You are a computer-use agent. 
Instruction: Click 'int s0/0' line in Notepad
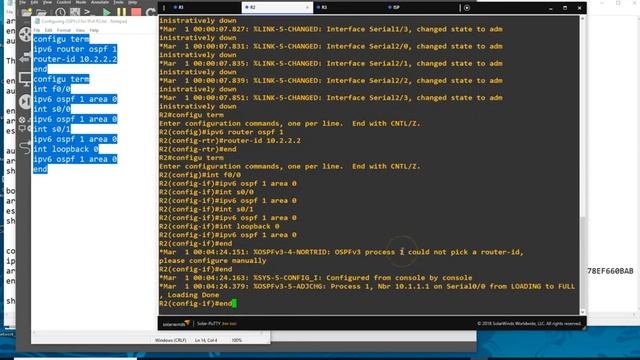52,109
